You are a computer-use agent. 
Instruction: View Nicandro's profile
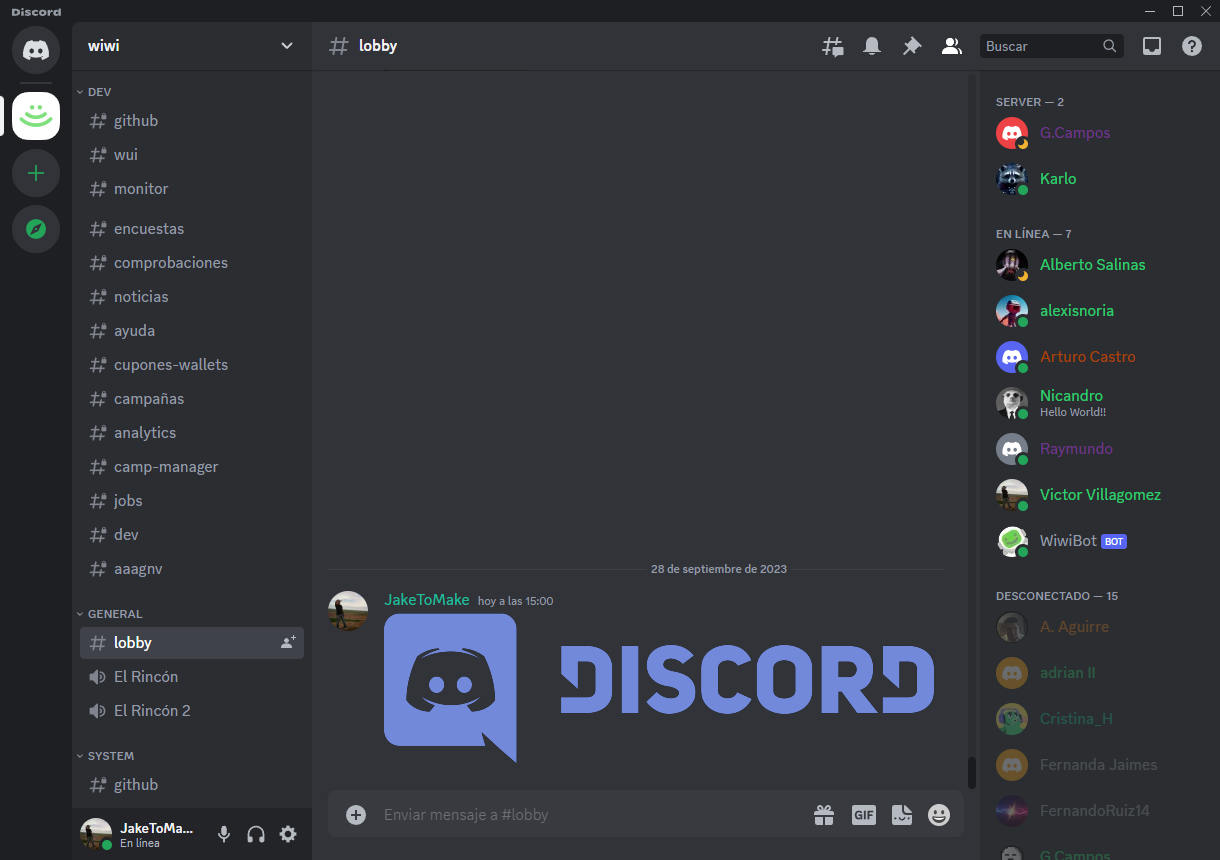tap(1098, 403)
